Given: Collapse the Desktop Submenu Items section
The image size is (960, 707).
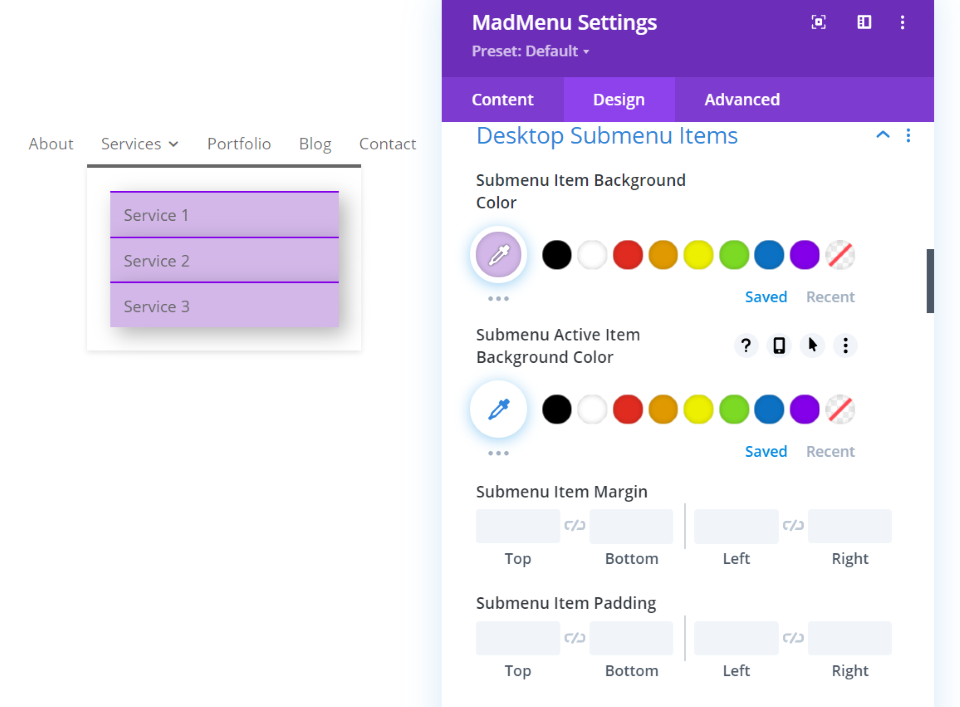Looking at the screenshot, I should (x=882, y=136).
